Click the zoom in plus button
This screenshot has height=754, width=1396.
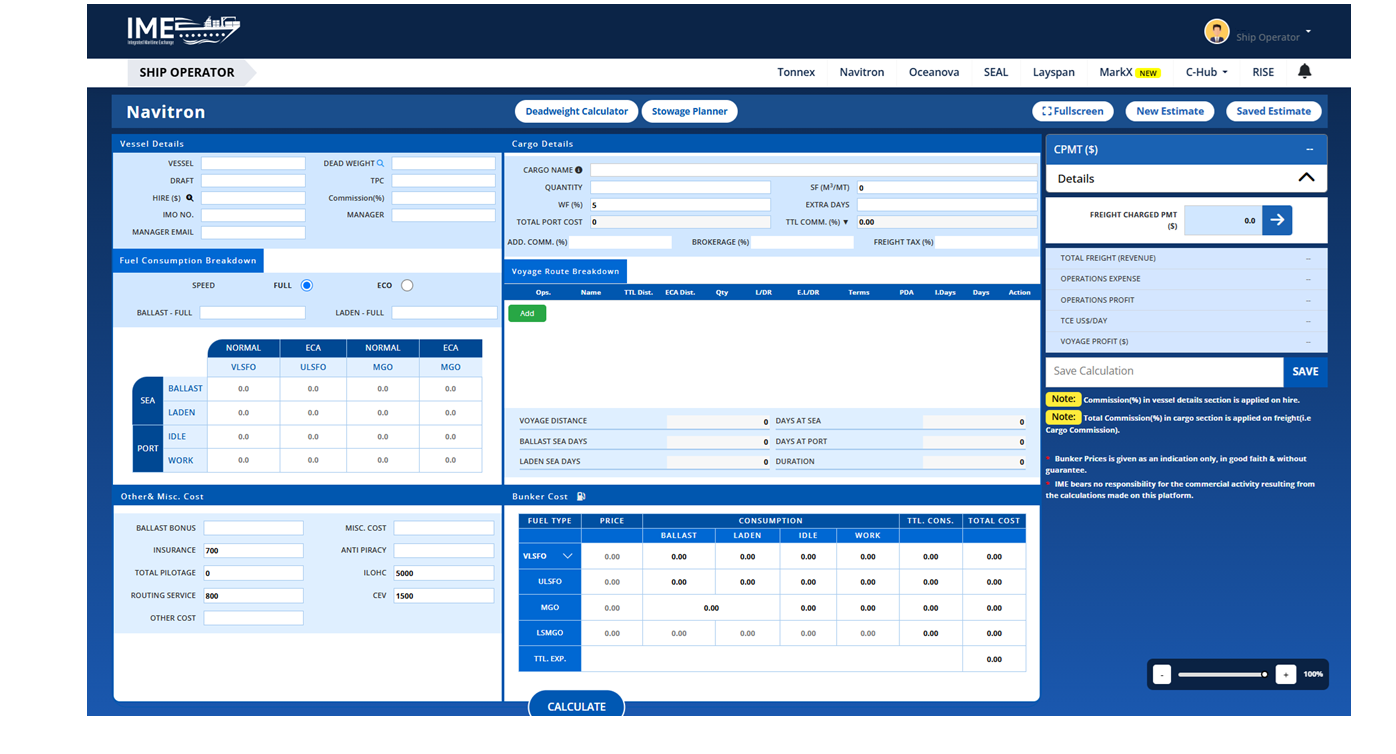tap(1286, 674)
